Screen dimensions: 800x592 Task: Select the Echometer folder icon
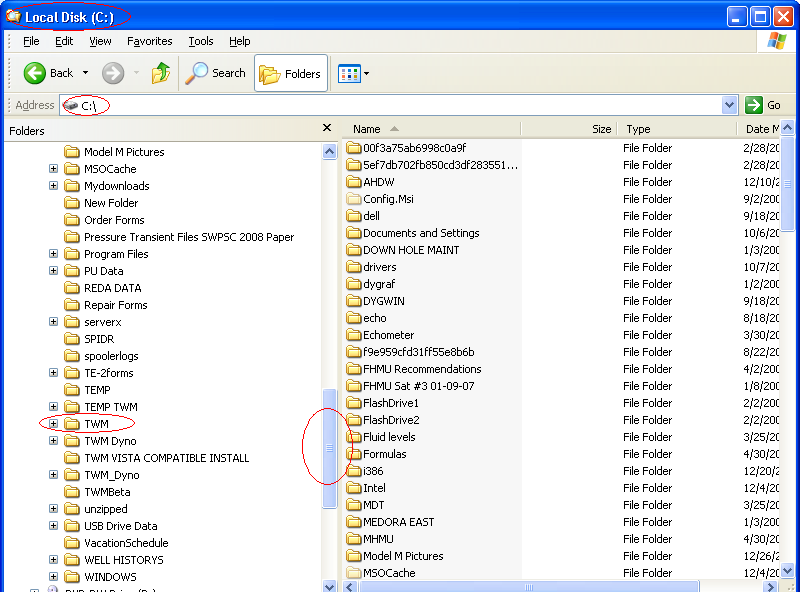coord(354,335)
